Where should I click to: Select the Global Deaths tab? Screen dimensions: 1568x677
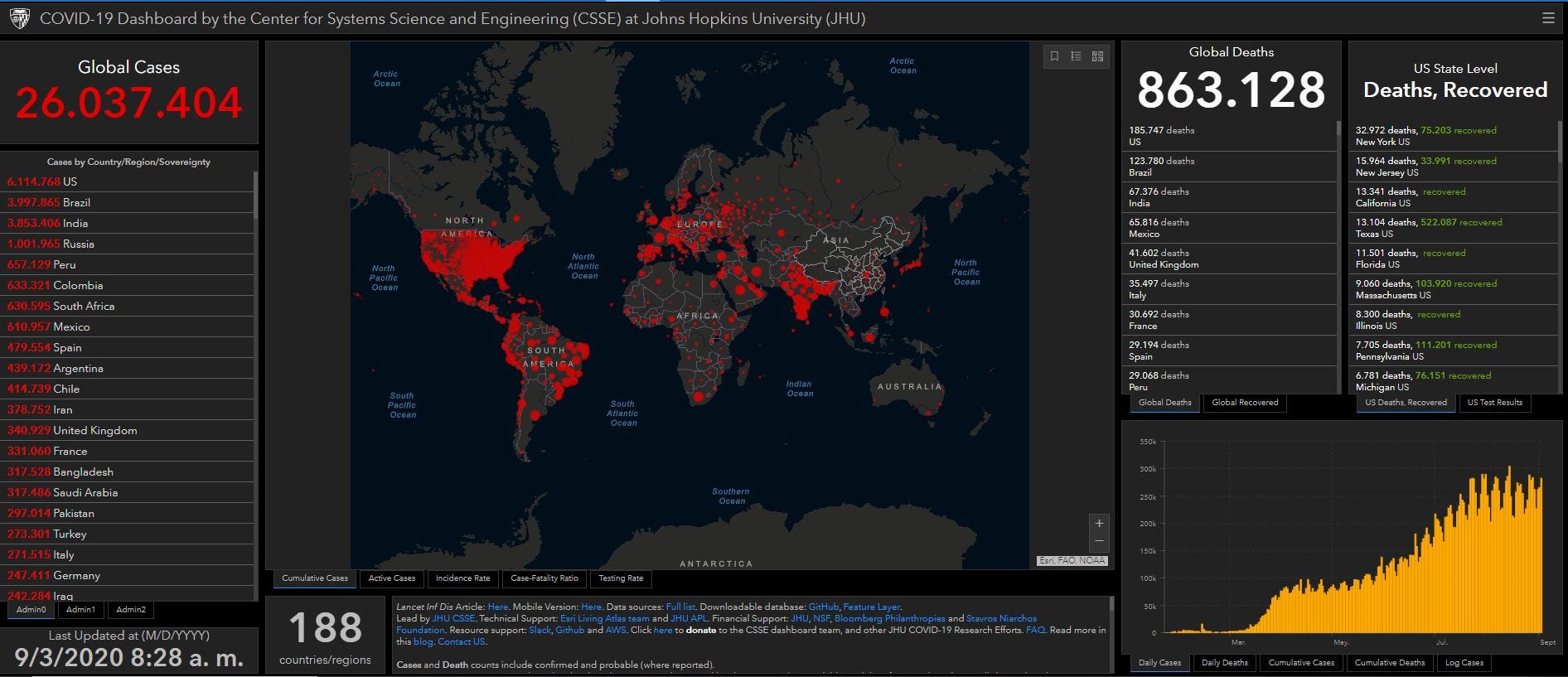[1165, 403]
